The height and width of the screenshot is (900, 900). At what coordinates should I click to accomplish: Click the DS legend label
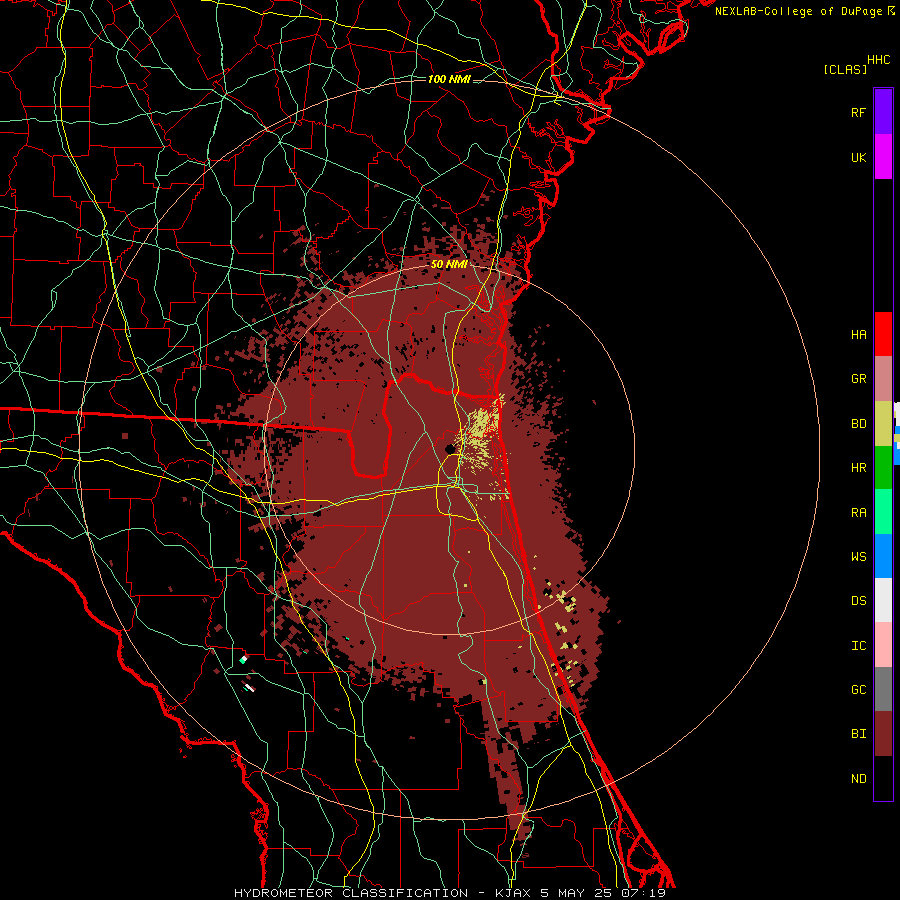[x=858, y=600]
